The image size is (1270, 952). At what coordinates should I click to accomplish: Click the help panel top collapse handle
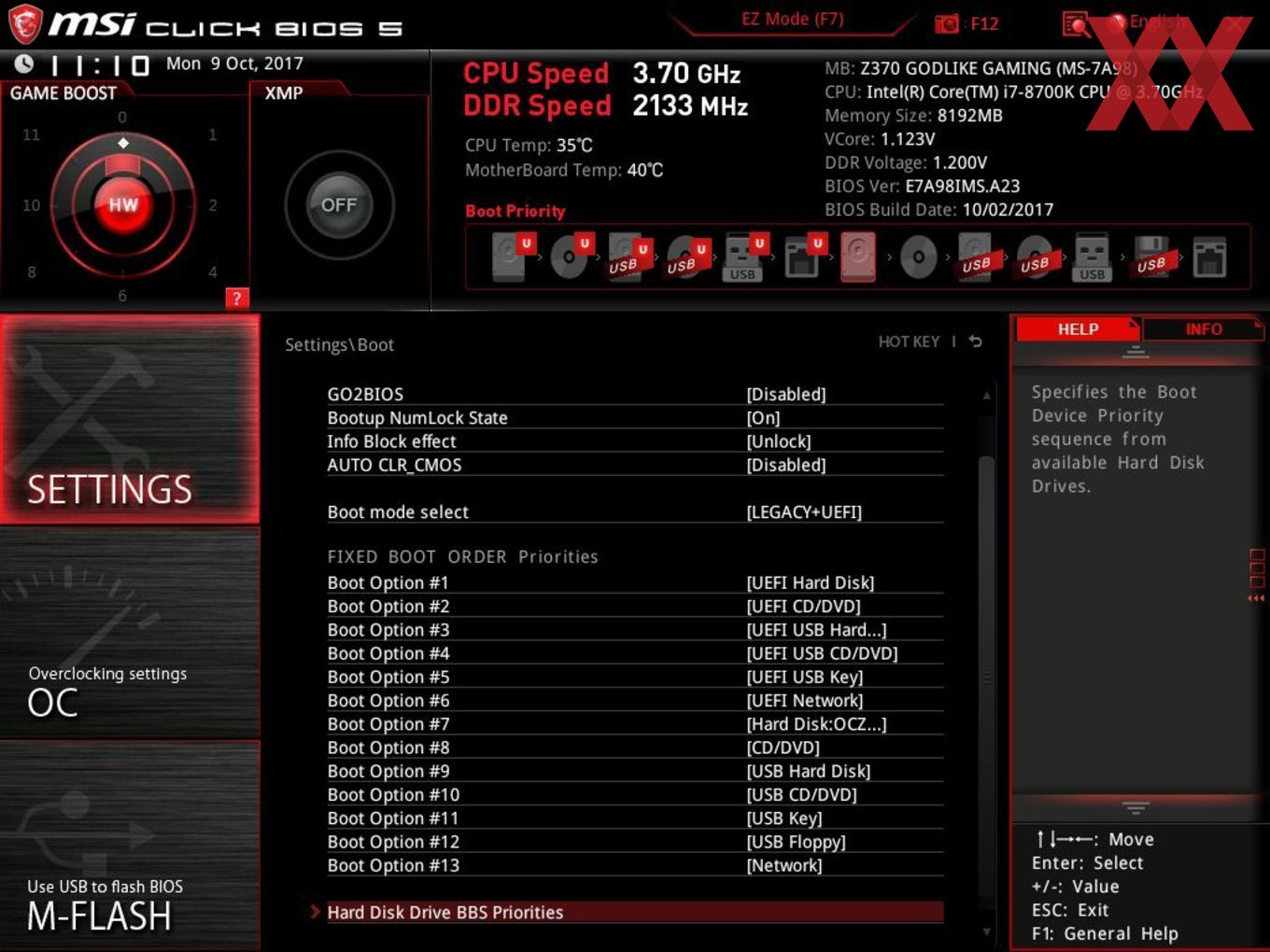tap(1136, 352)
